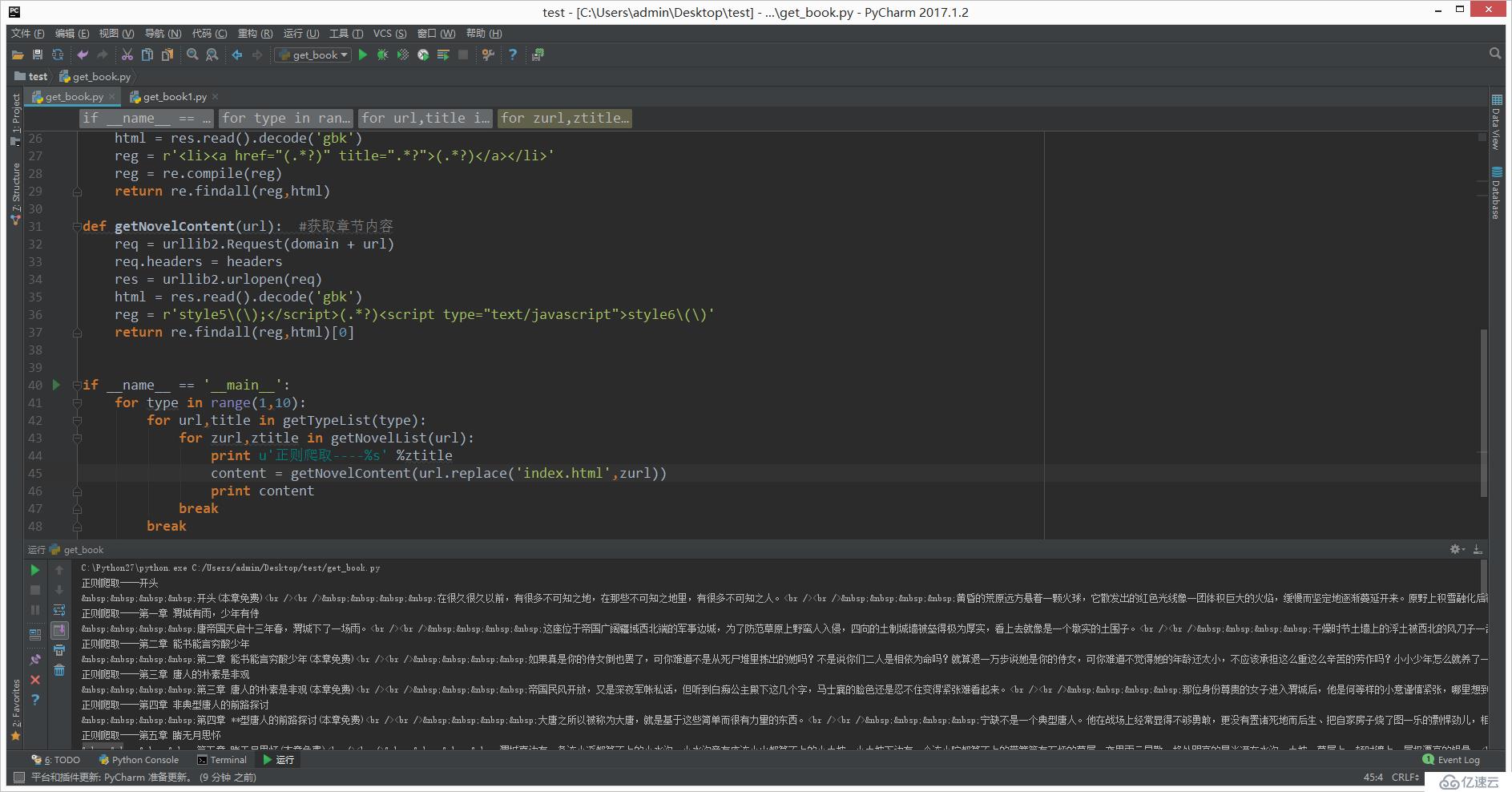1512x792 pixels.
Task: Open the 重构 (R) menu
Action: tap(256, 33)
